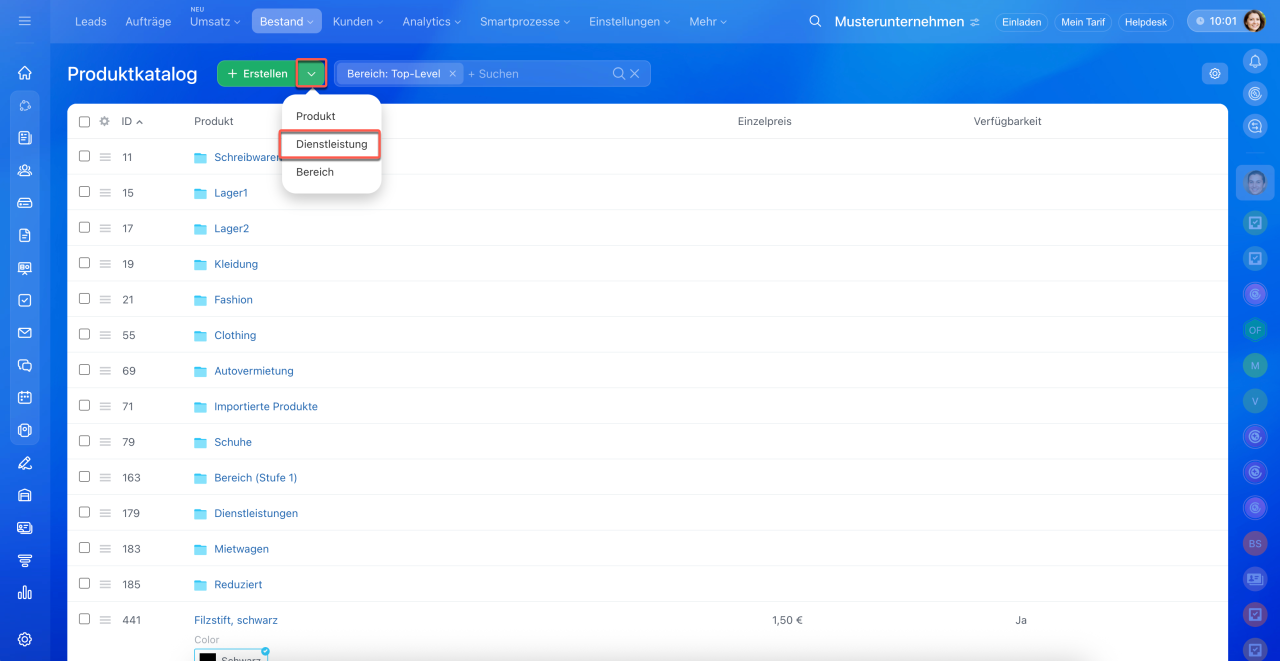Choose Dienstleistung from the create menu
The height and width of the screenshot is (661, 1280).
[331, 144]
